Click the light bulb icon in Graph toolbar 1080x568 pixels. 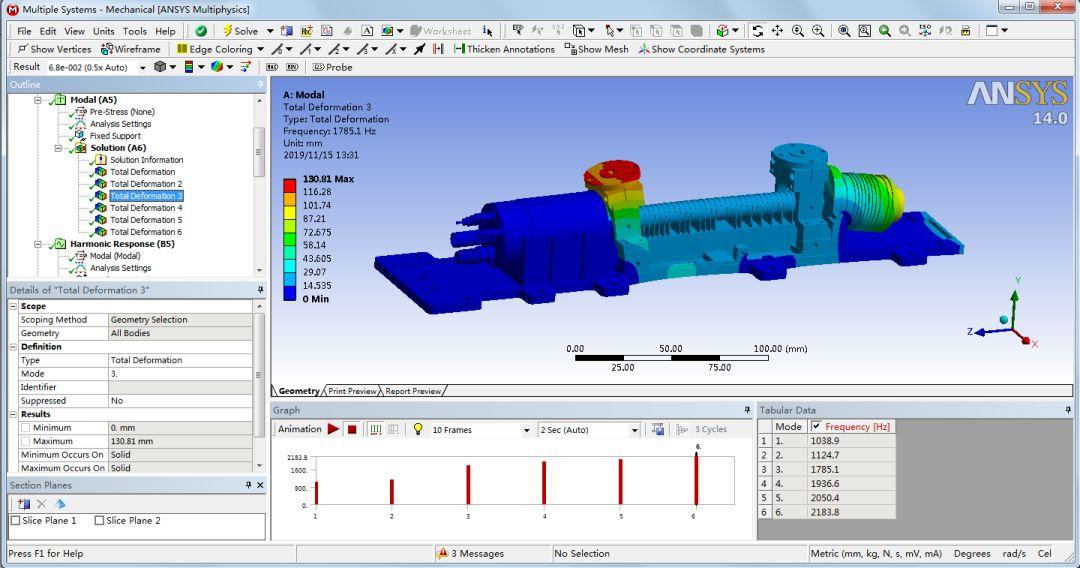click(x=417, y=429)
